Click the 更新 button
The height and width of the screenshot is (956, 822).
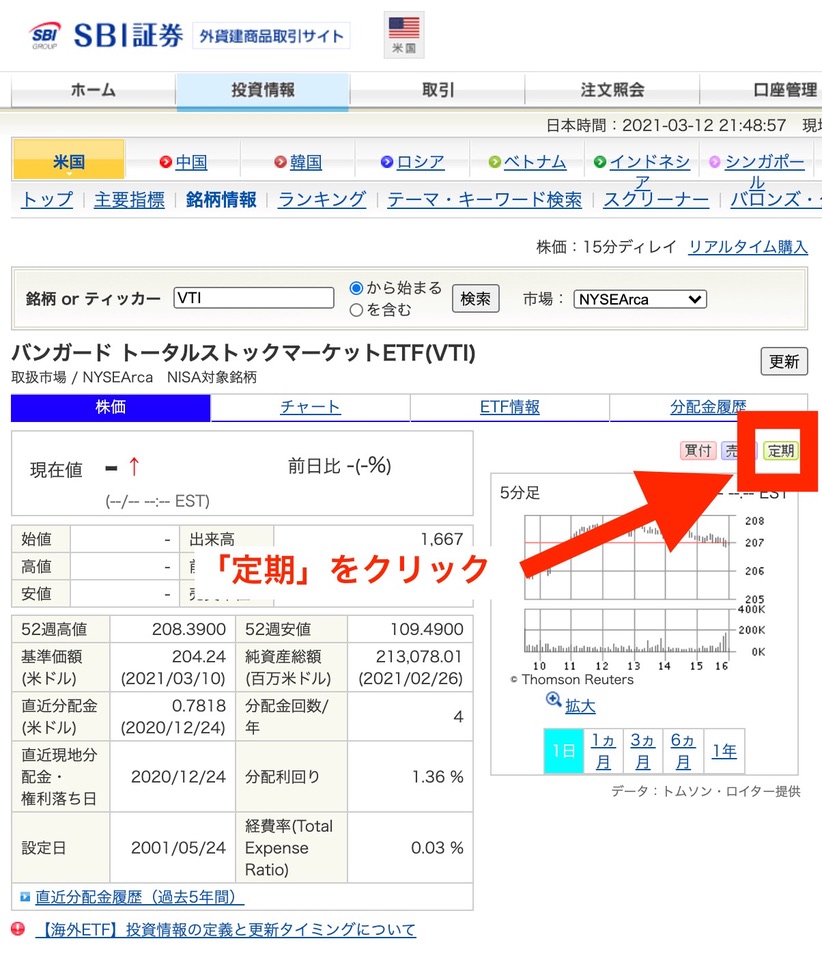click(784, 362)
